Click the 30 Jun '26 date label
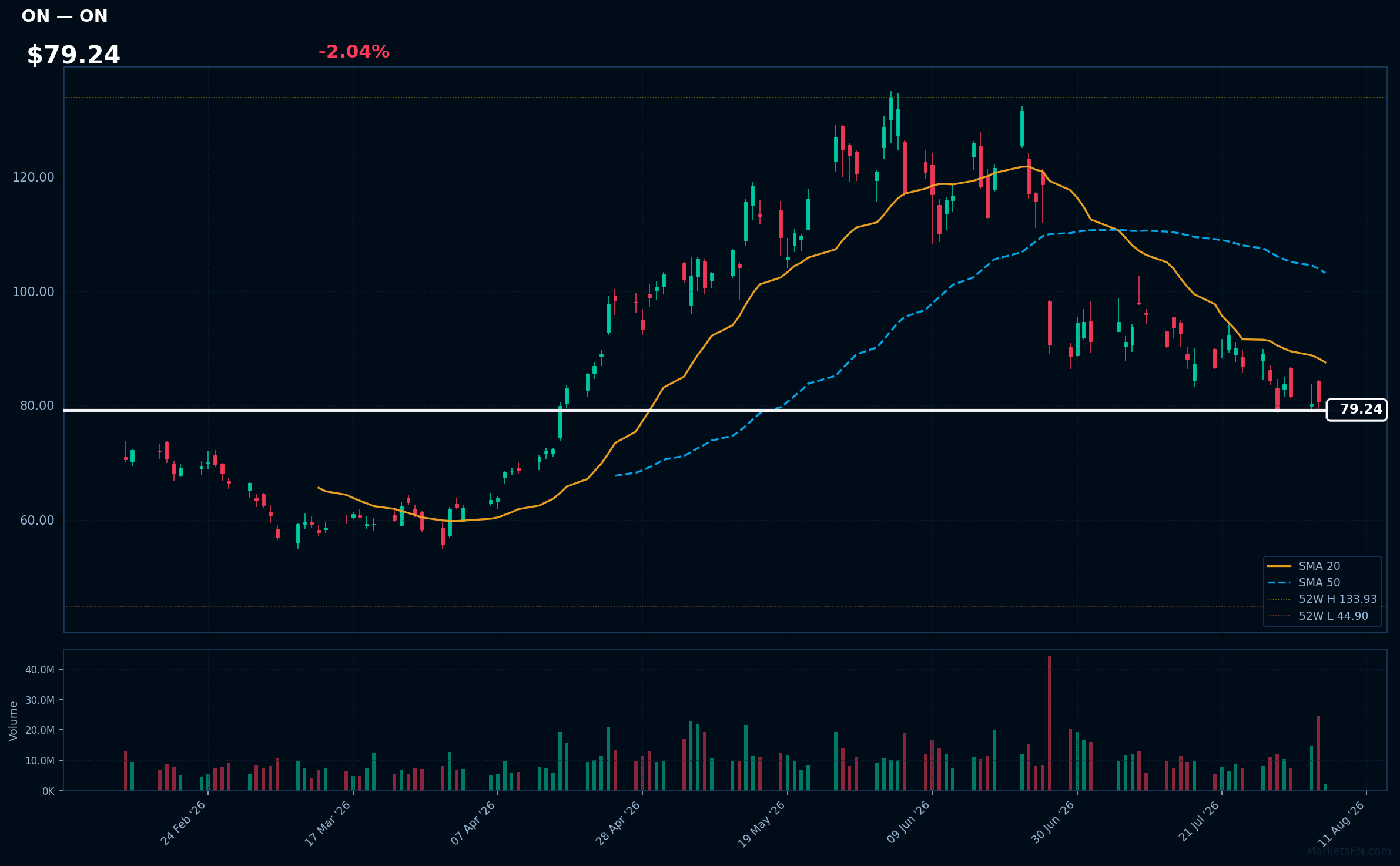Viewport: 1400px width, 866px height. pyautogui.click(x=1053, y=823)
